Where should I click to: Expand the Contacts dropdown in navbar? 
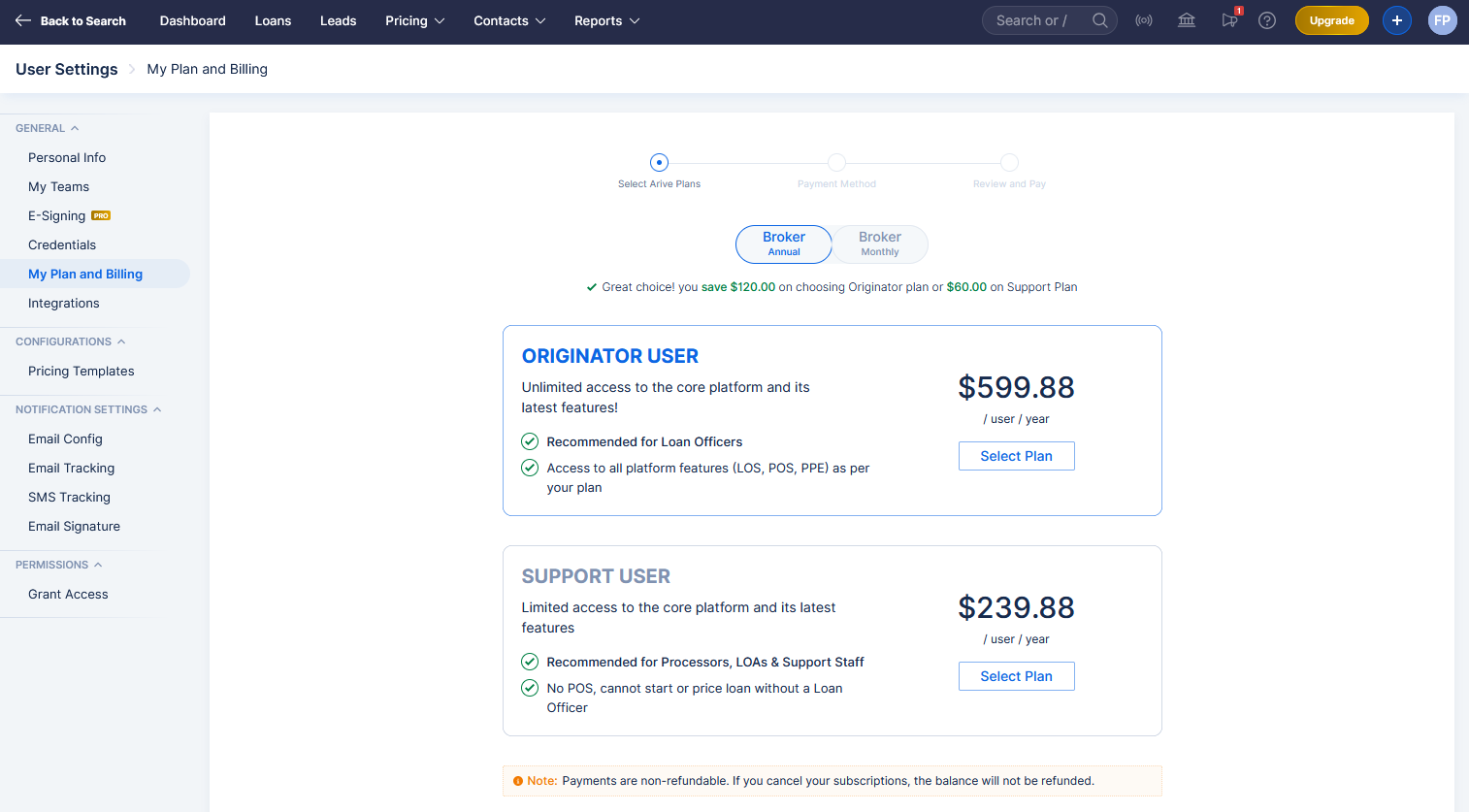coord(509,20)
